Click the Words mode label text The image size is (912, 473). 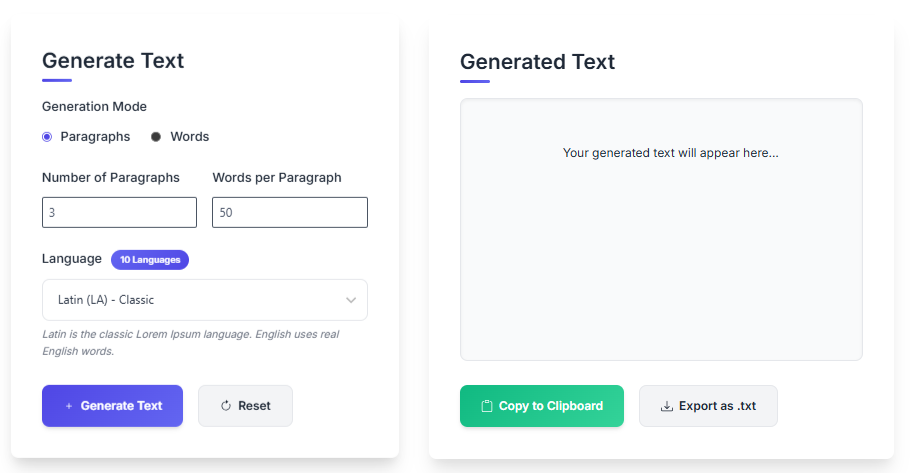[x=189, y=136]
